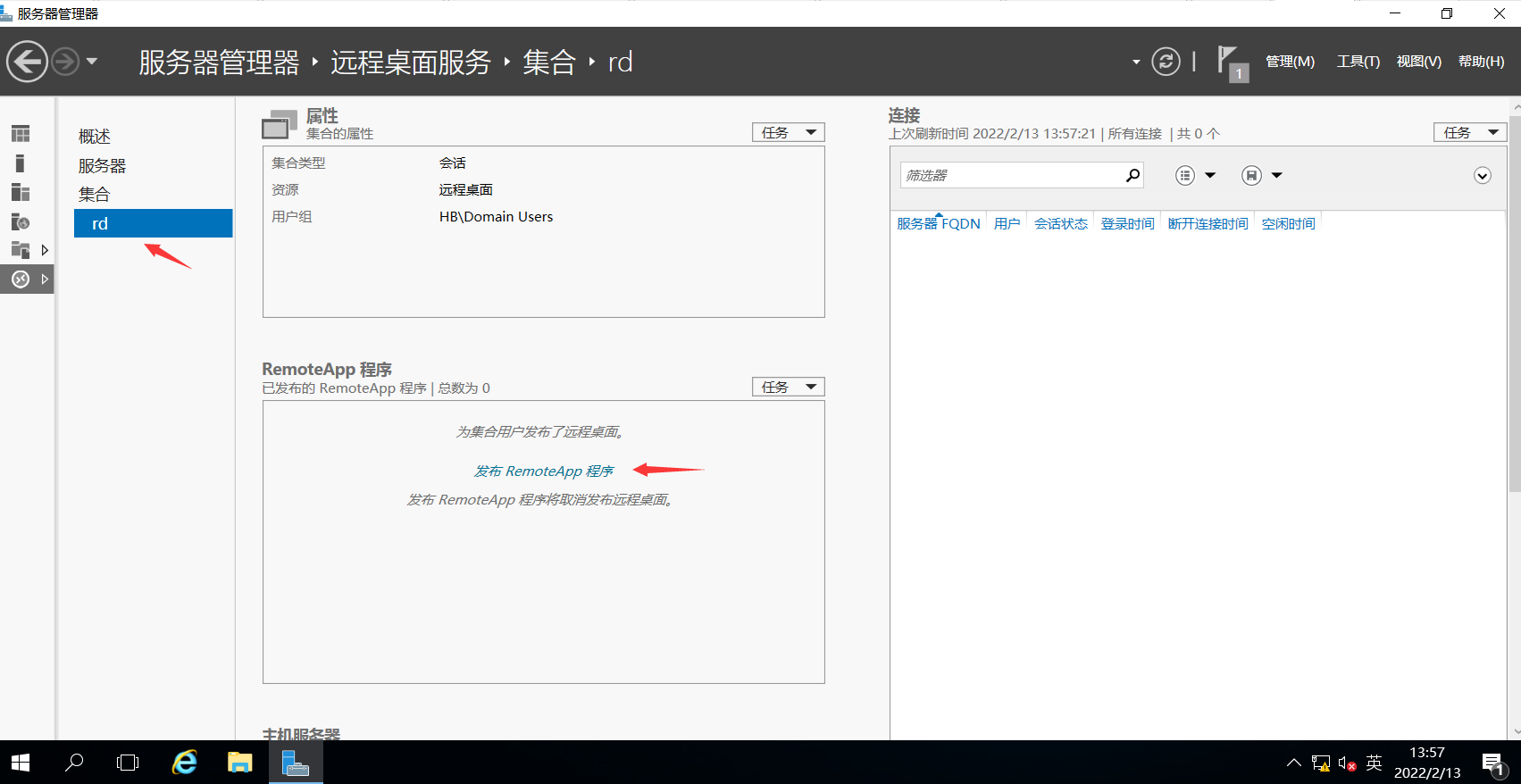This screenshot has height=784, width=1521.
Task: Select 概述 in the navigation pane
Action: (x=95, y=137)
